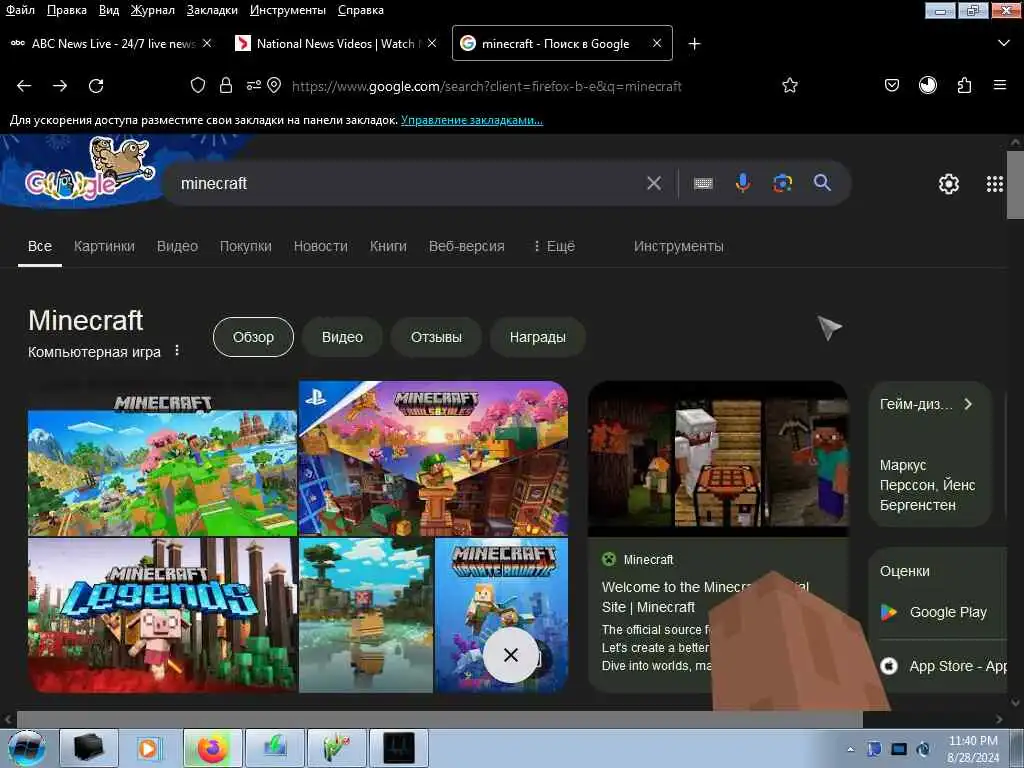This screenshot has height=768, width=1024.
Task: Open PlayStation Minecraft Trails & Tales image
Action: 433,458
